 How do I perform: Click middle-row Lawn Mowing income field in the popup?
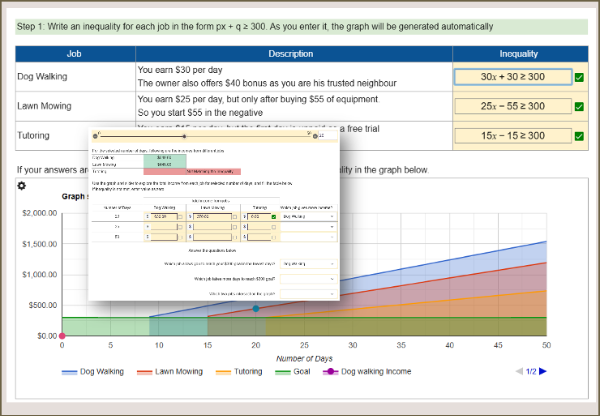(212, 227)
